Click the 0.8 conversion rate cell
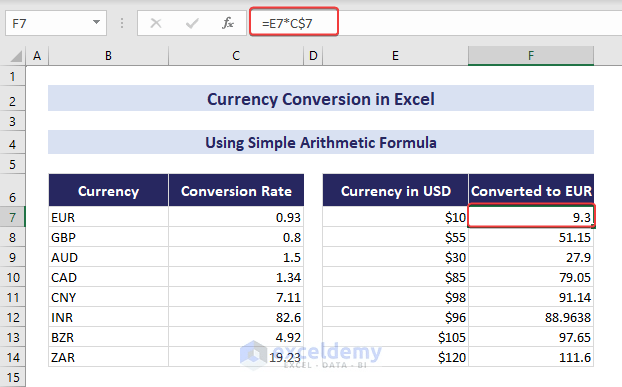622x387 pixels. [236, 237]
